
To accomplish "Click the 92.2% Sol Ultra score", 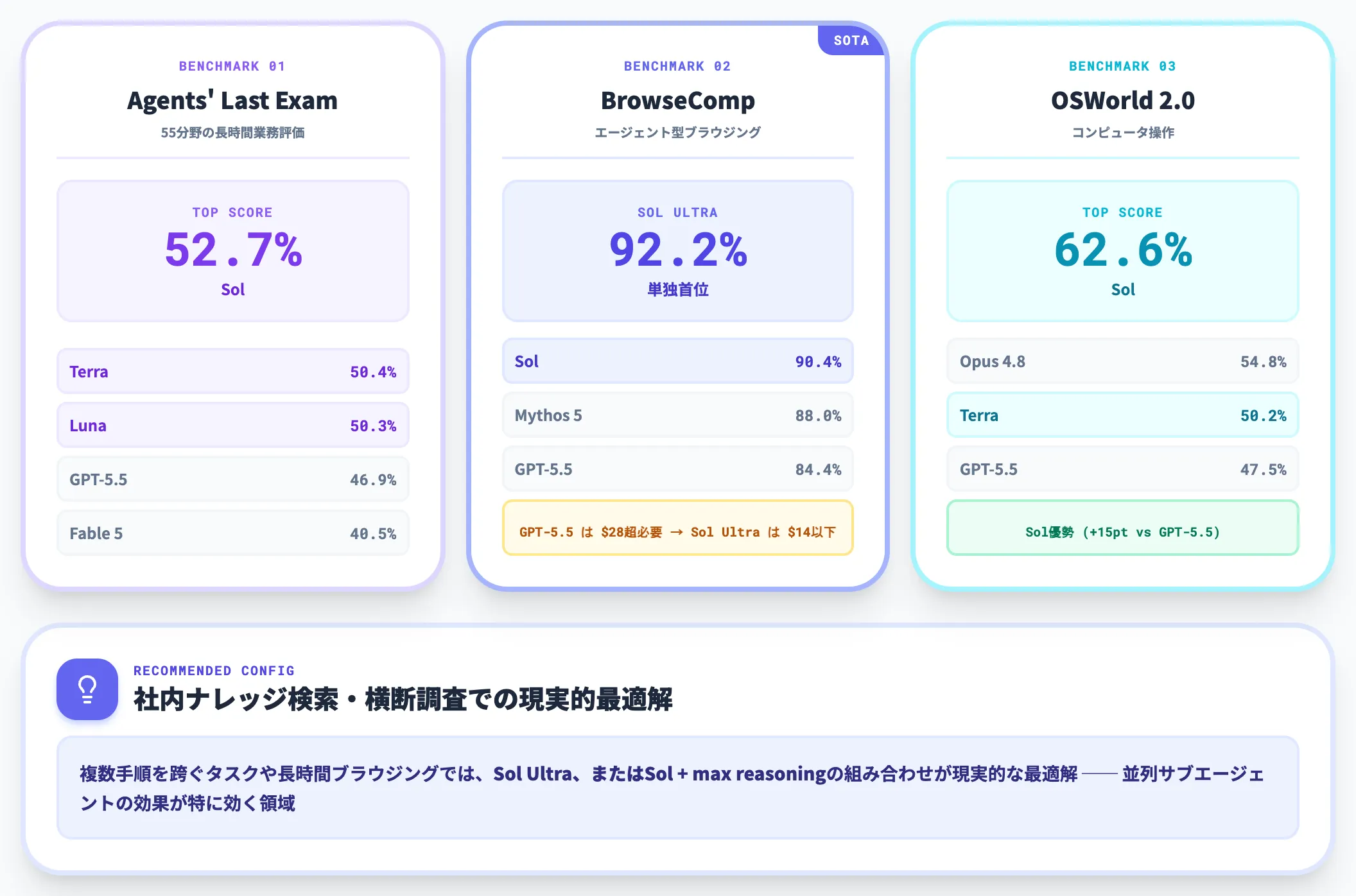I will [x=678, y=250].
